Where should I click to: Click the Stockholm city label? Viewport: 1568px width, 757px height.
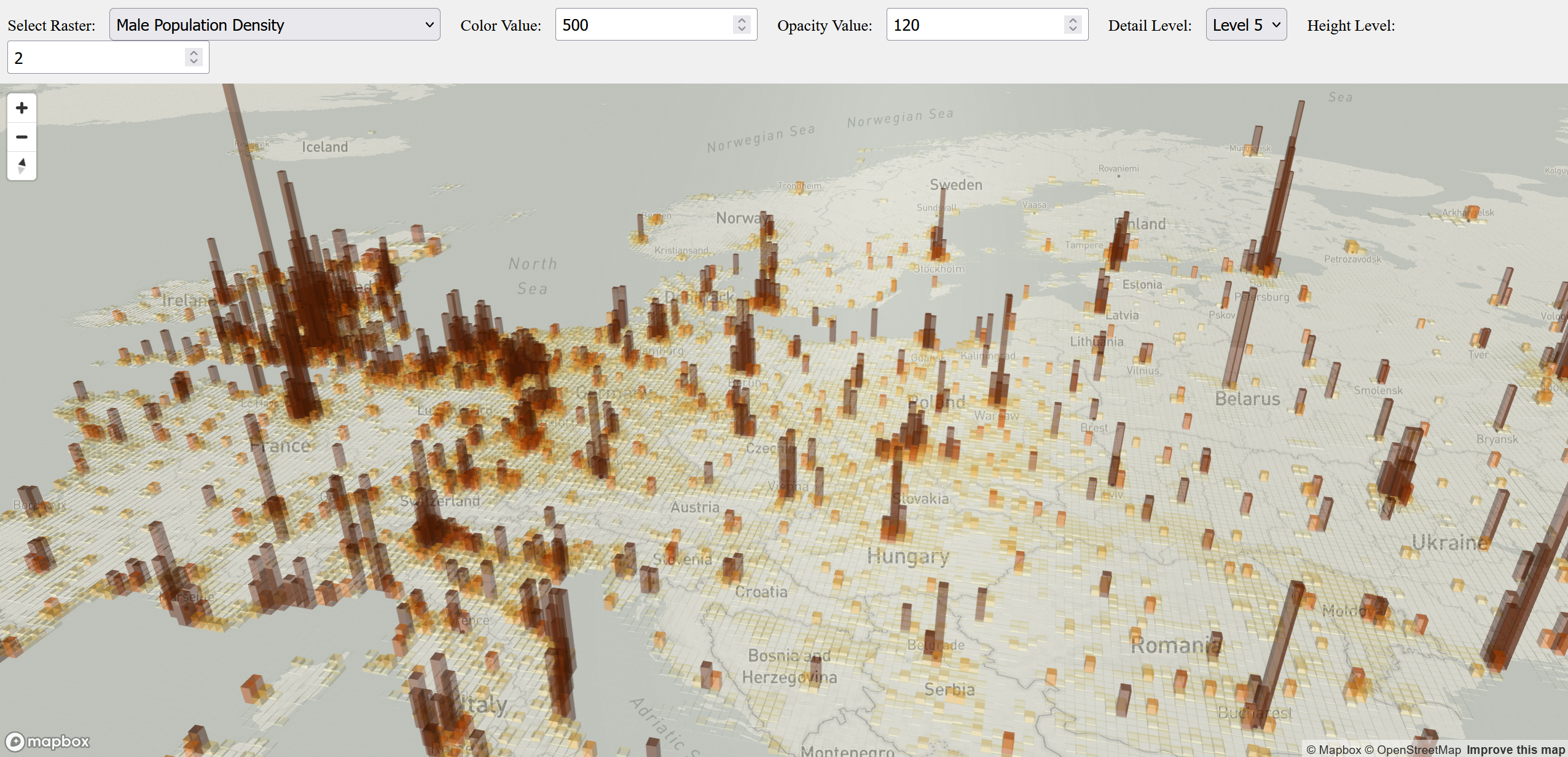939,269
